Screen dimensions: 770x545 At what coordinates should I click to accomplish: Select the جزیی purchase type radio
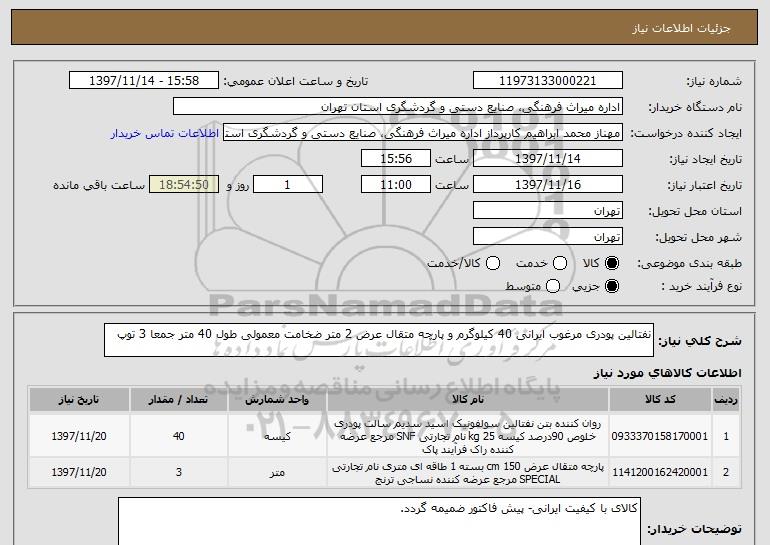point(612,286)
